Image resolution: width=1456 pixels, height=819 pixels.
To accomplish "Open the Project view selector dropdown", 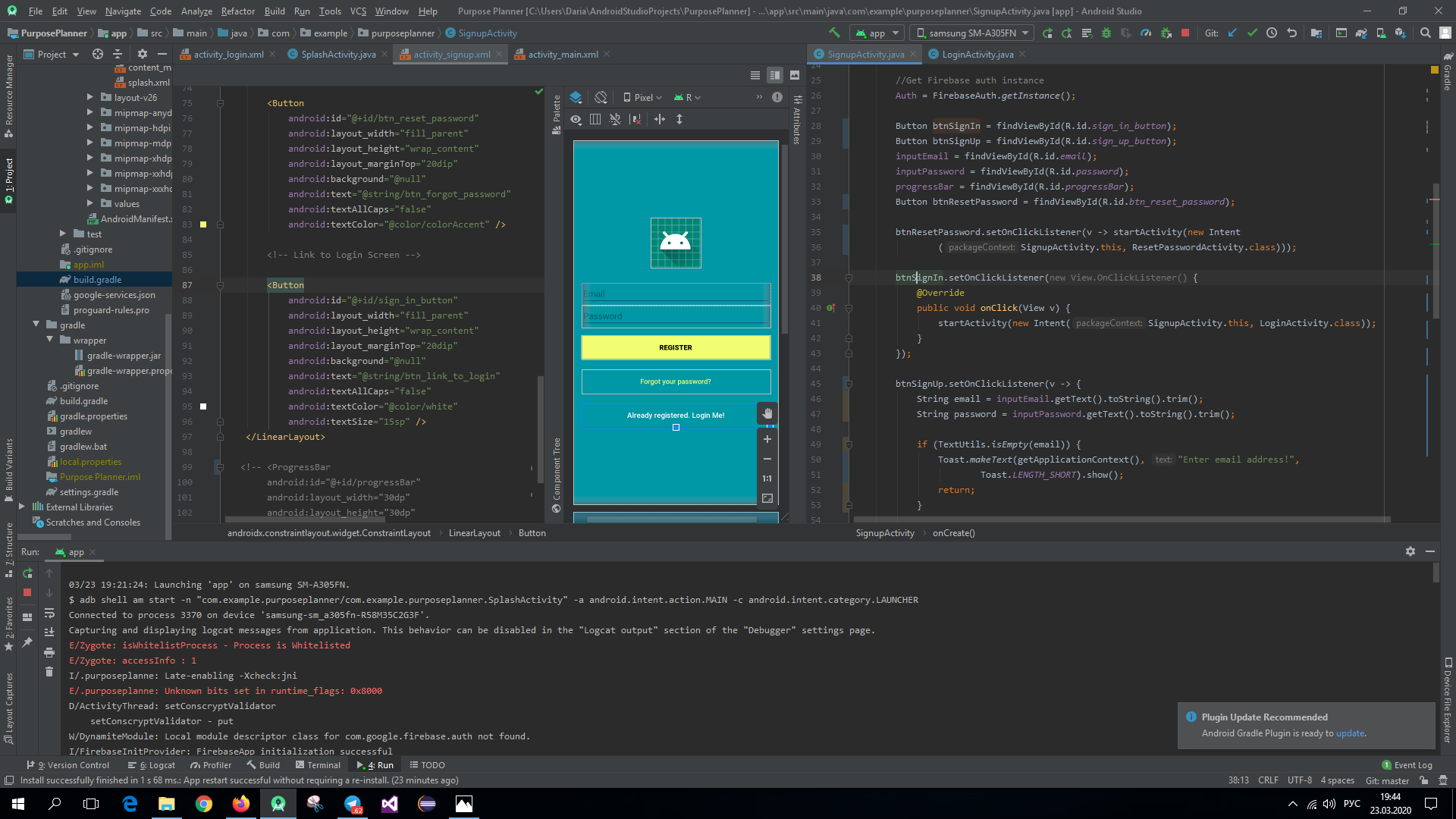I will click(x=52, y=54).
